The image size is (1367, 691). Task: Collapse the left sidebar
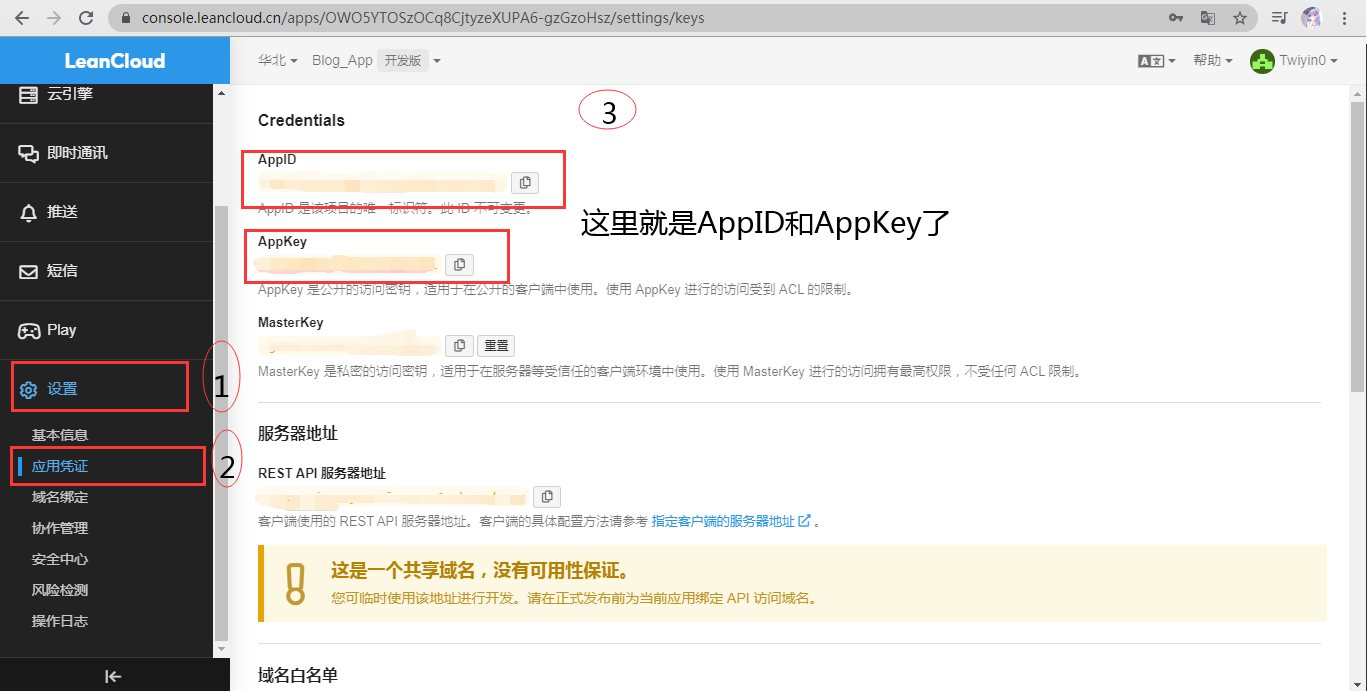pyautogui.click(x=114, y=676)
